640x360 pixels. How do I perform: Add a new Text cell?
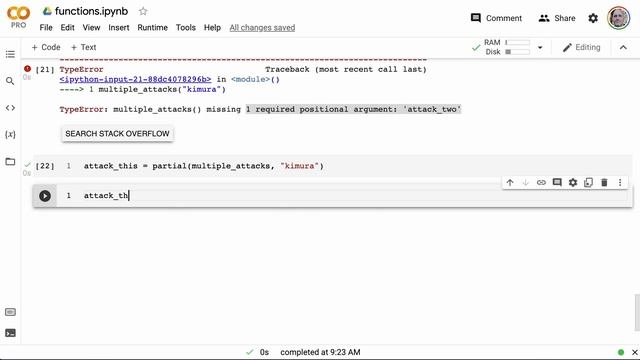[x=84, y=47]
